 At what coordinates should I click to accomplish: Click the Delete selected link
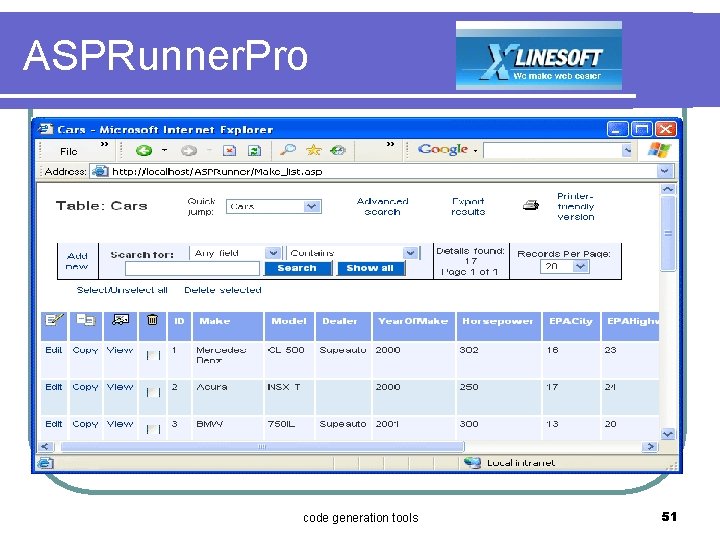point(223,290)
